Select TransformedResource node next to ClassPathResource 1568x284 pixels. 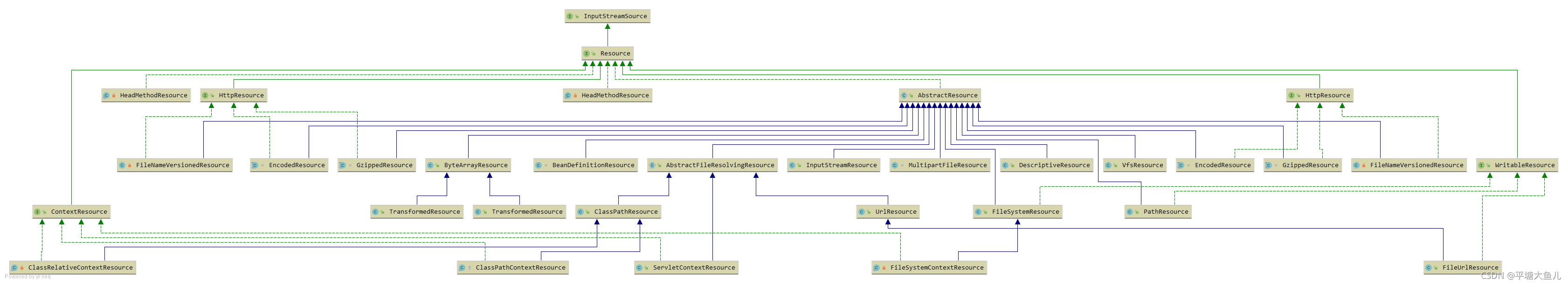pyautogui.click(x=520, y=212)
